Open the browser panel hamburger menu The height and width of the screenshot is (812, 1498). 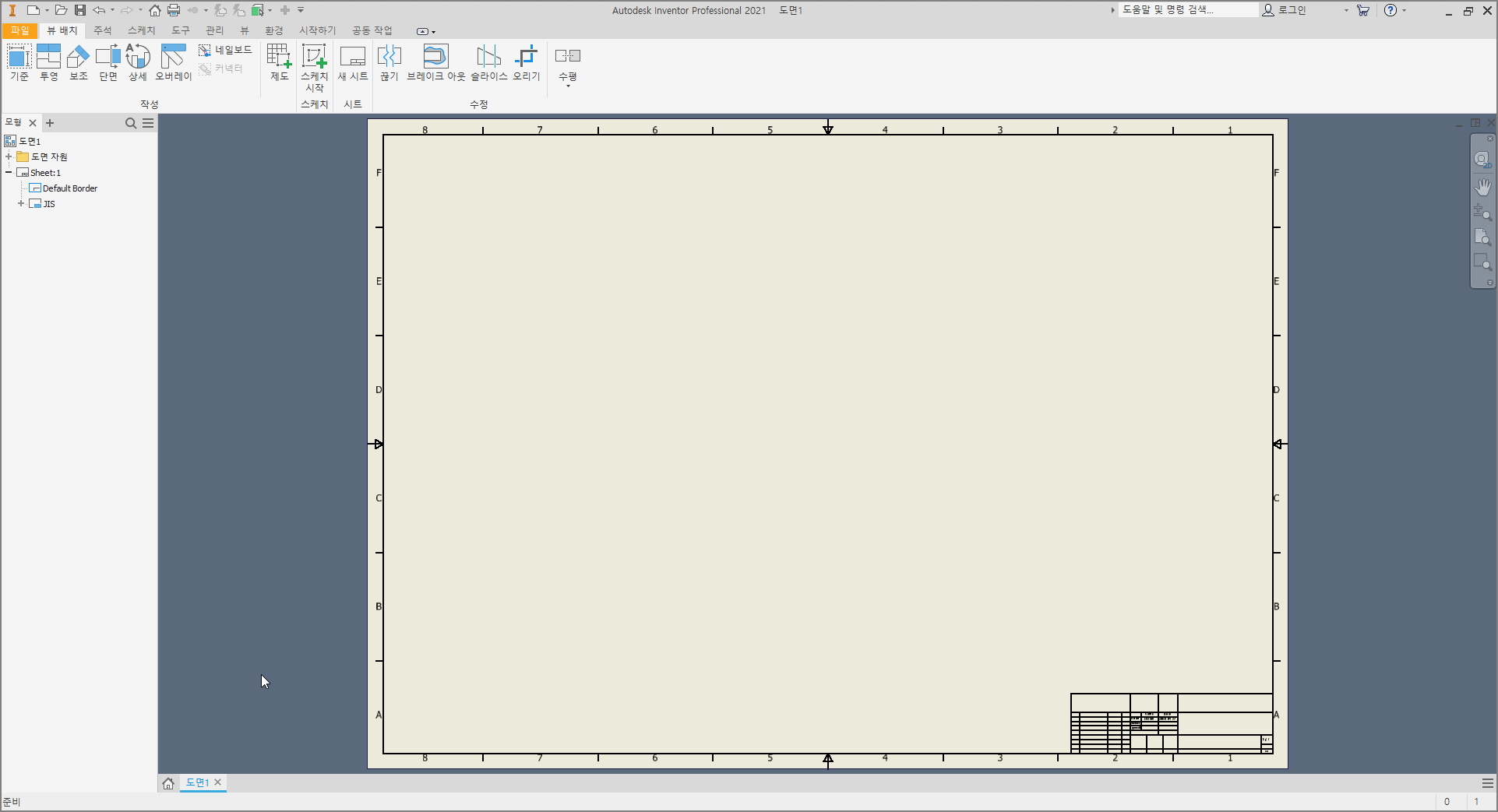(x=148, y=123)
